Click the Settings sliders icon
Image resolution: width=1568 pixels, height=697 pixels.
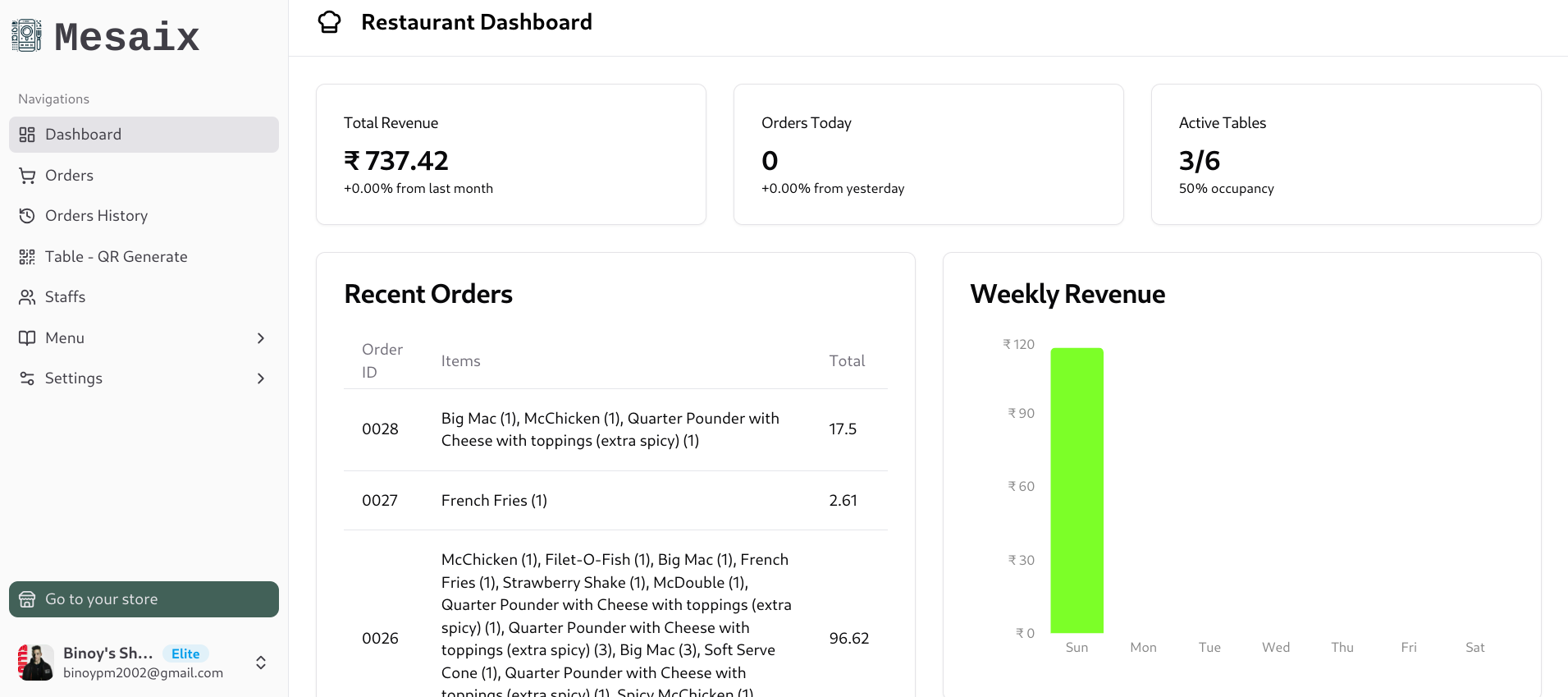(x=27, y=378)
